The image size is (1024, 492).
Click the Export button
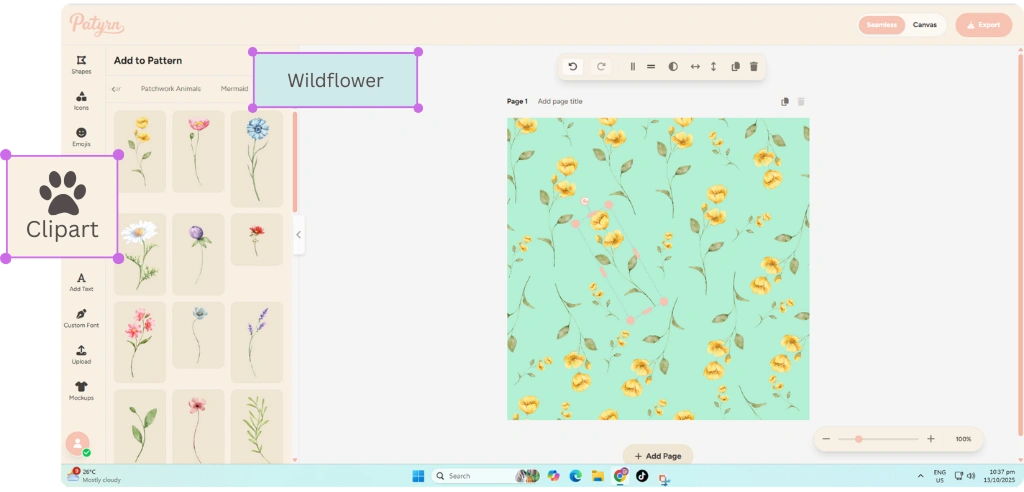click(x=984, y=25)
